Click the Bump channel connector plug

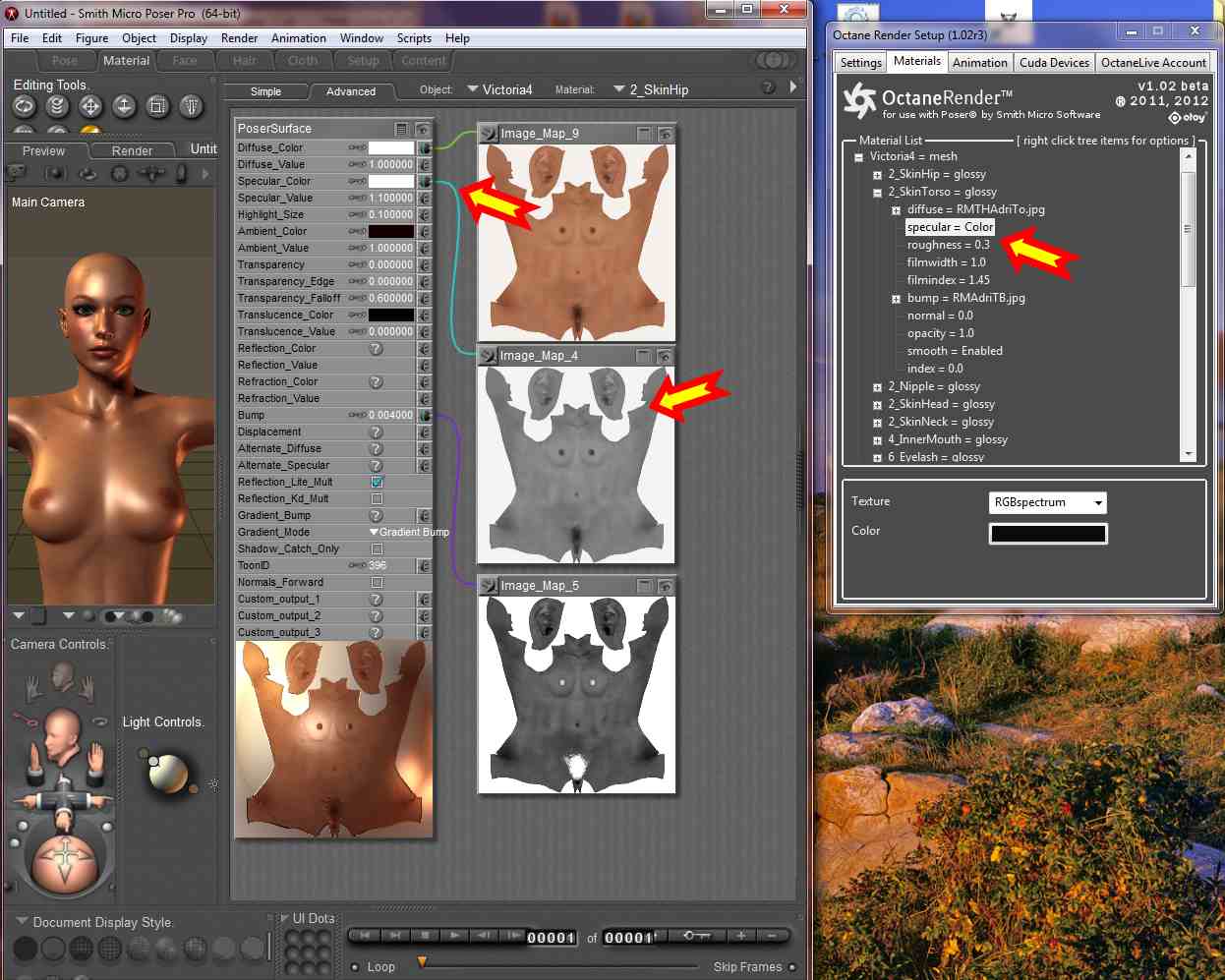425,415
